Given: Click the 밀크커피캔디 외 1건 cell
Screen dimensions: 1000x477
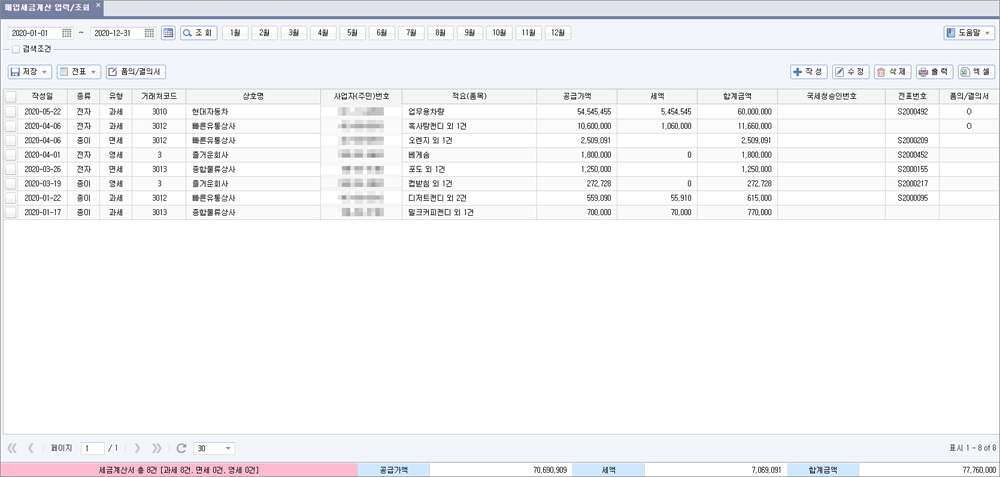Looking at the screenshot, I should (469, 212).
